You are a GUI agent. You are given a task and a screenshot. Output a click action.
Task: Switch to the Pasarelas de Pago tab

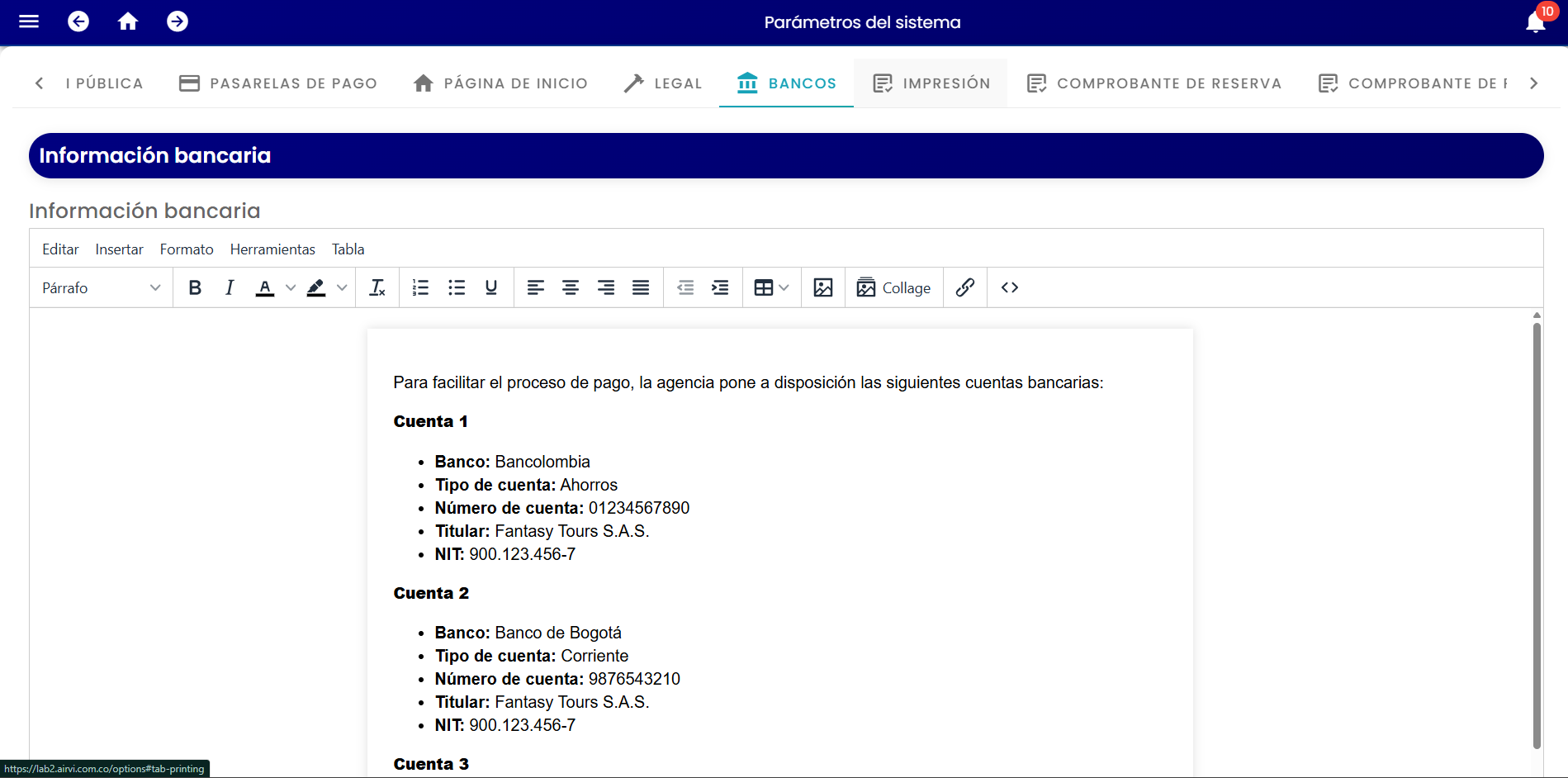click(278, 83)
